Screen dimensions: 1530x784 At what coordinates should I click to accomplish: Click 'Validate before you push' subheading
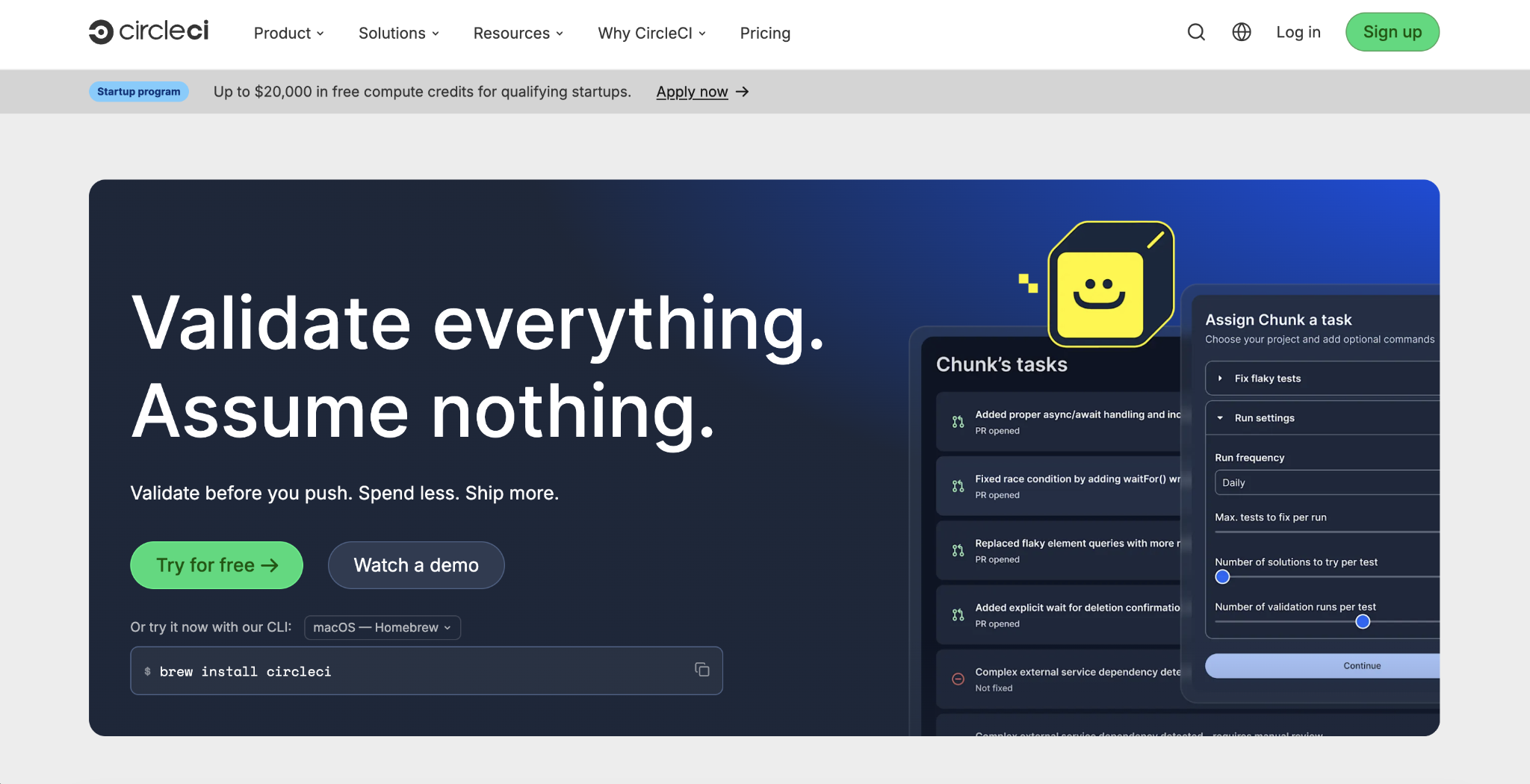click(x=344, y=493)
